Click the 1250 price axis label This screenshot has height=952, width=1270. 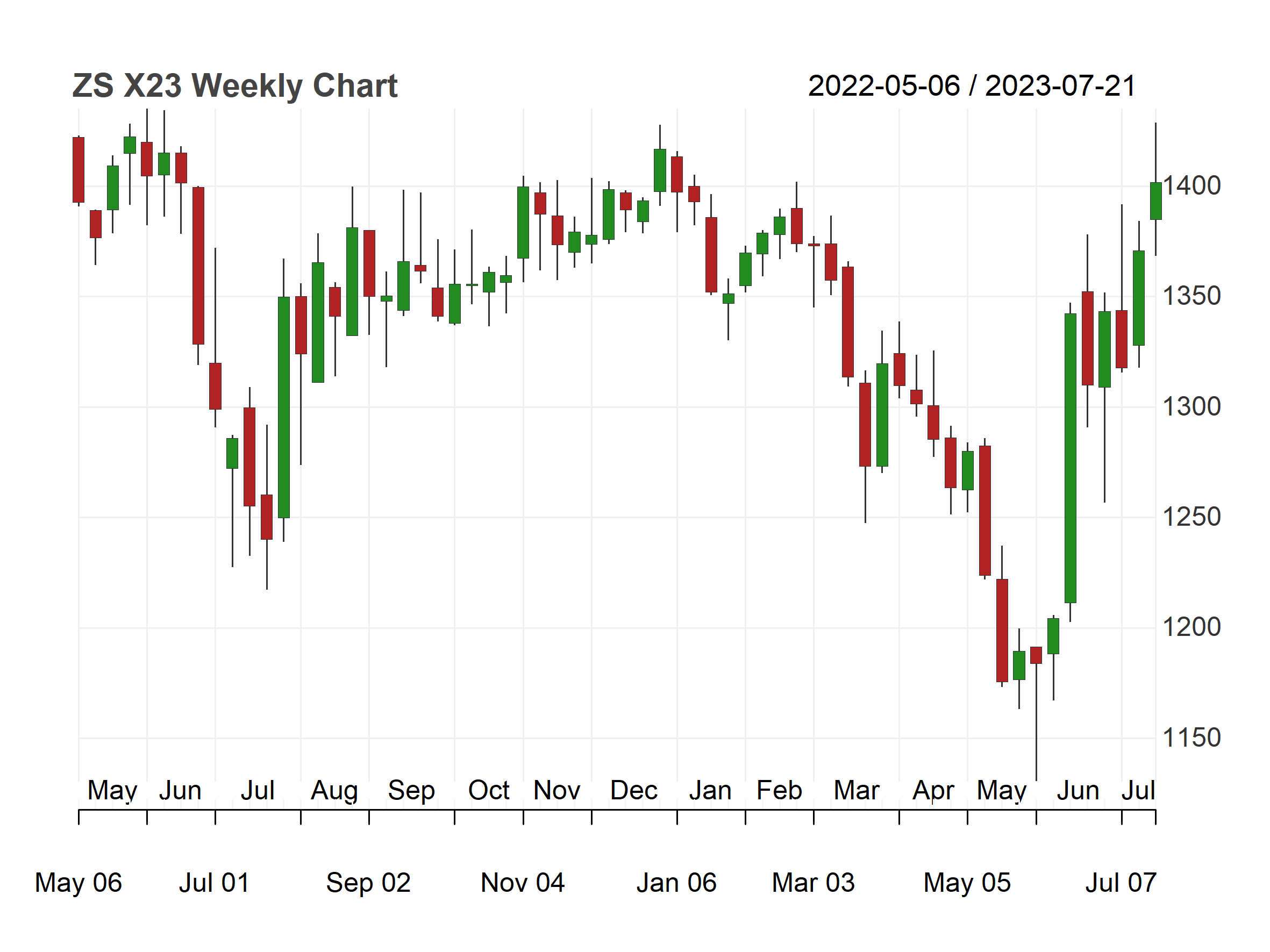pyautogui.click(x=1191, y=517)
